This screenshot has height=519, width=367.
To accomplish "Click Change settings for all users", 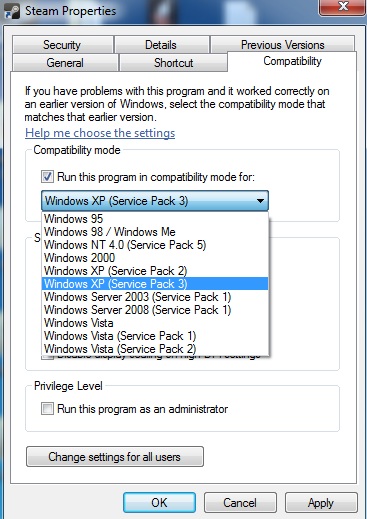I will (115, 457).
